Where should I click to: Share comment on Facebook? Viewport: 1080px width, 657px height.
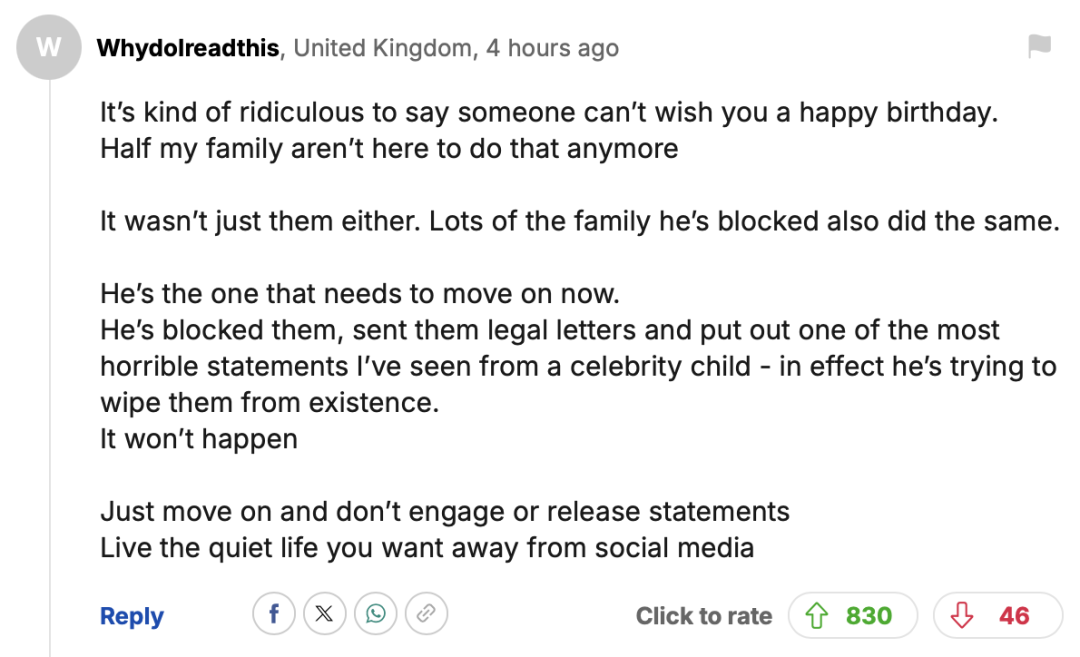click(x=273, y=614)
